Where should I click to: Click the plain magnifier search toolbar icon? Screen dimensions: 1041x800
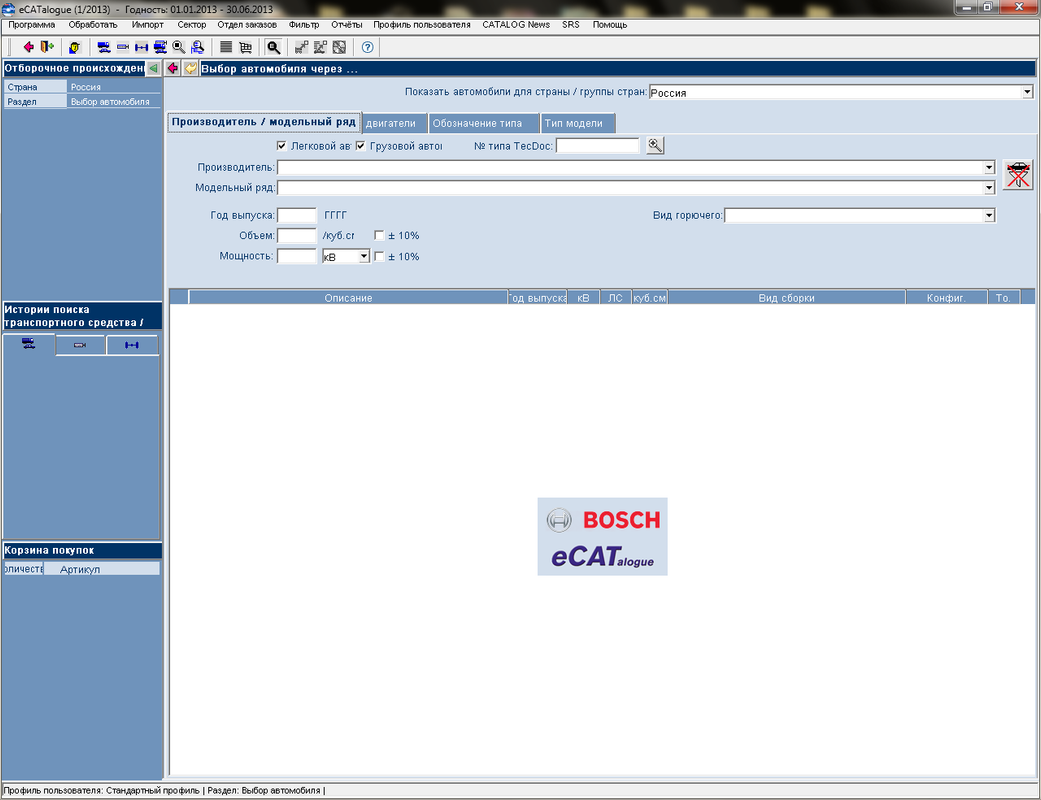click(179, 47)
